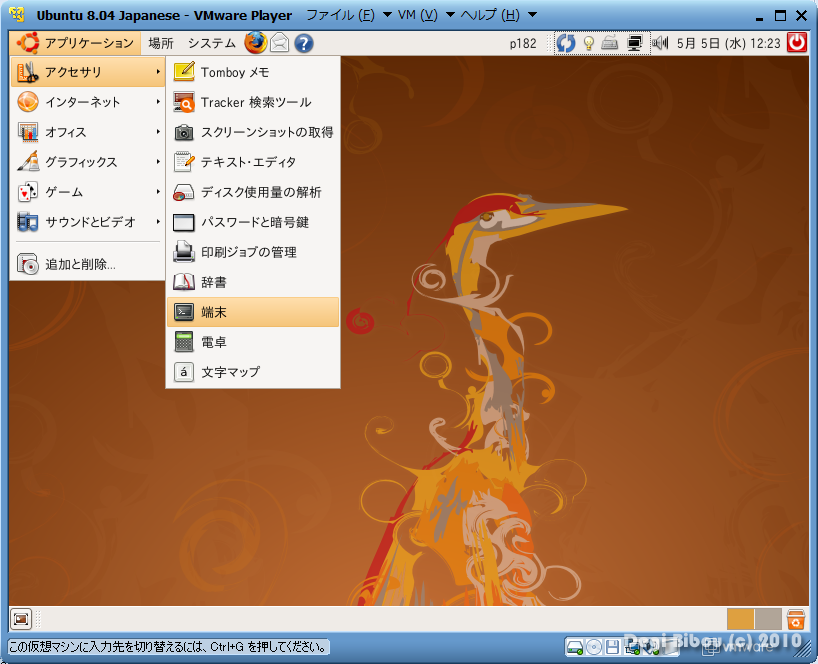Click the dropdown arrow after ヘルプ (H)
The image size is (818, 664).
(532, 15)
